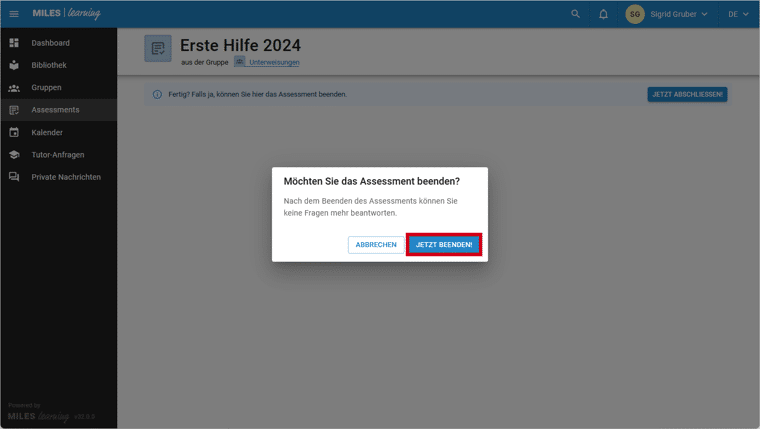Image resolution: width=760 pixels, height=429 pixels.
Task: Open the DE language dropdown
Action: pos(738,14)
